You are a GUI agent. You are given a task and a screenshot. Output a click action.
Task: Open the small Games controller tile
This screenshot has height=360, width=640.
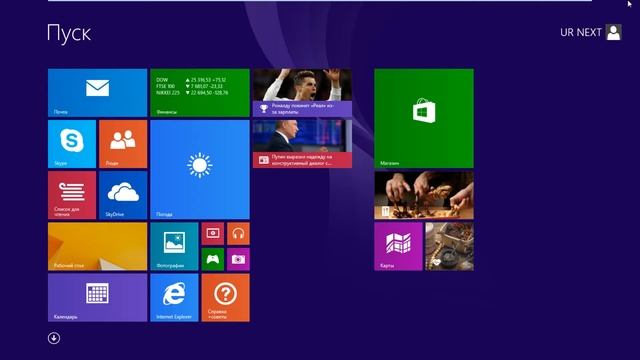coord(213,259)
